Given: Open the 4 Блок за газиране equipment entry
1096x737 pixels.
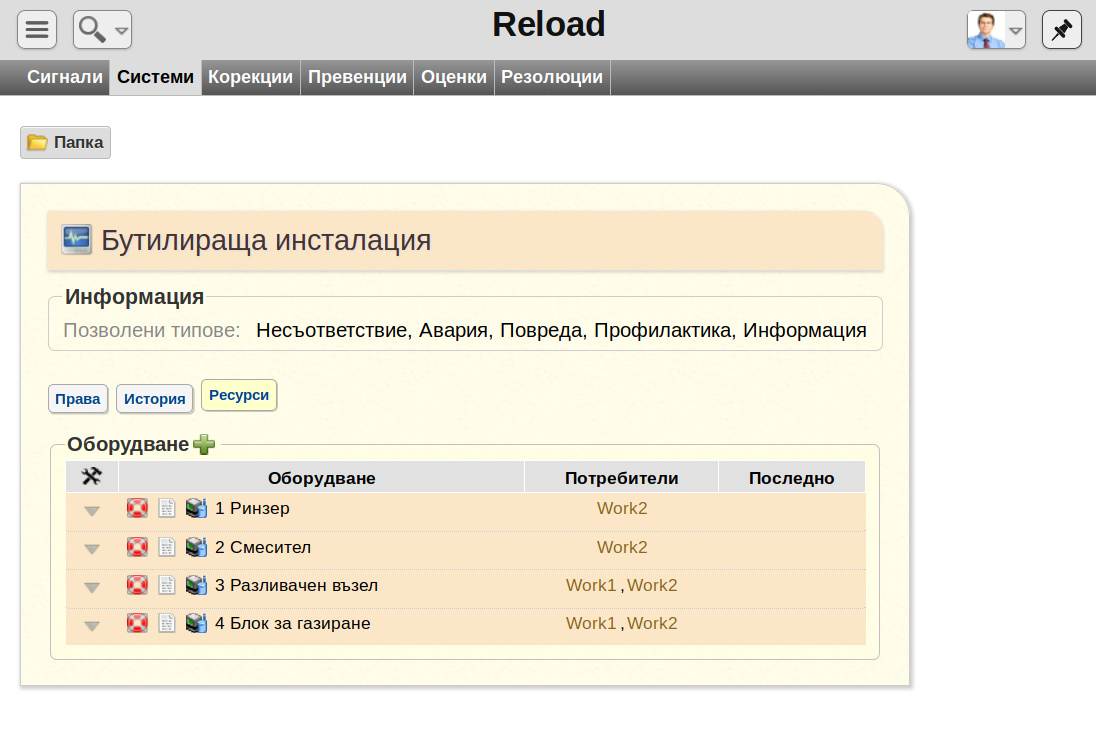Looking at the screenshot, I should (x=293, y=623).
